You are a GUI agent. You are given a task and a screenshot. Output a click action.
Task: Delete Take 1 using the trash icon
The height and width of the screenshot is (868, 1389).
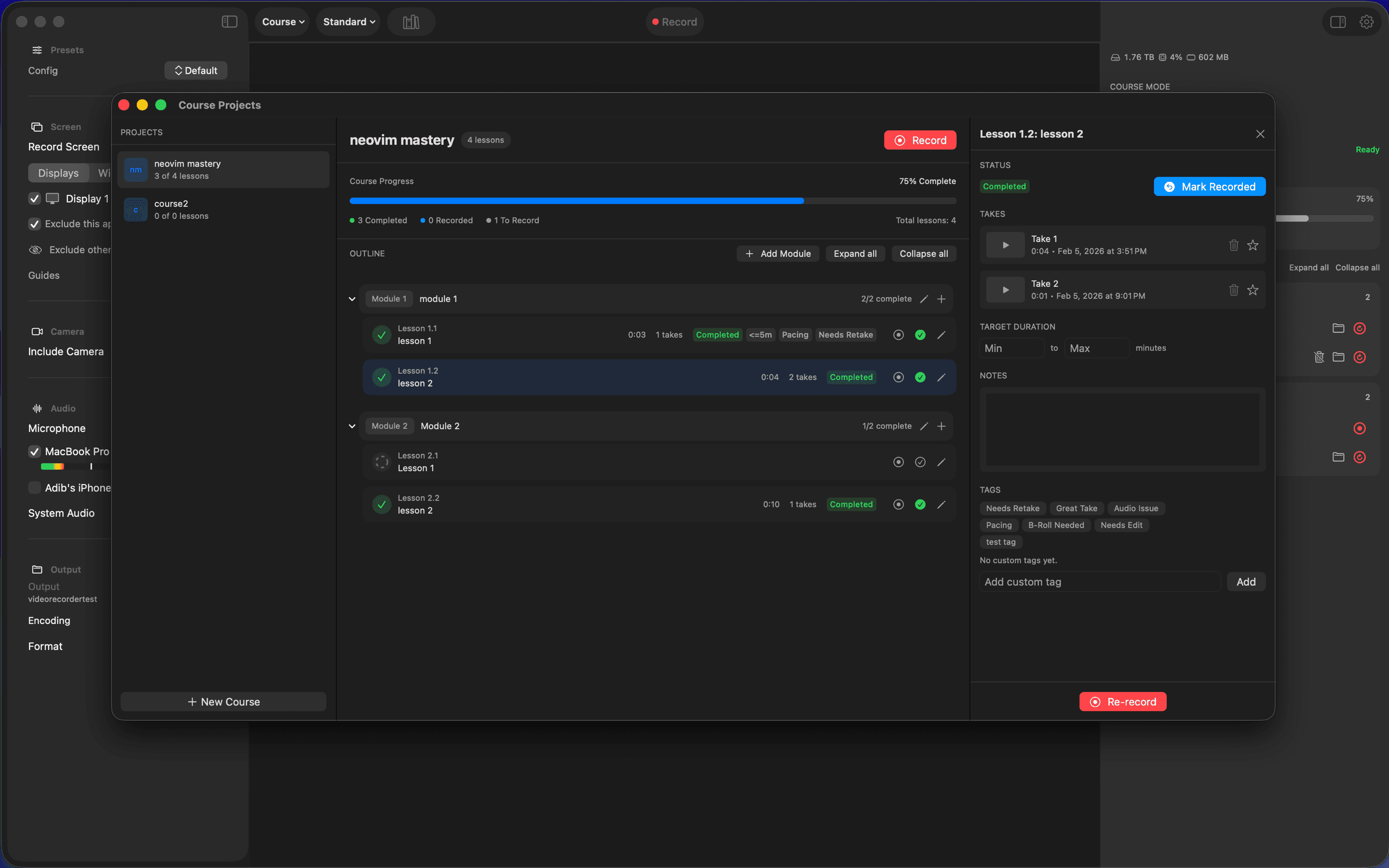1233,245
